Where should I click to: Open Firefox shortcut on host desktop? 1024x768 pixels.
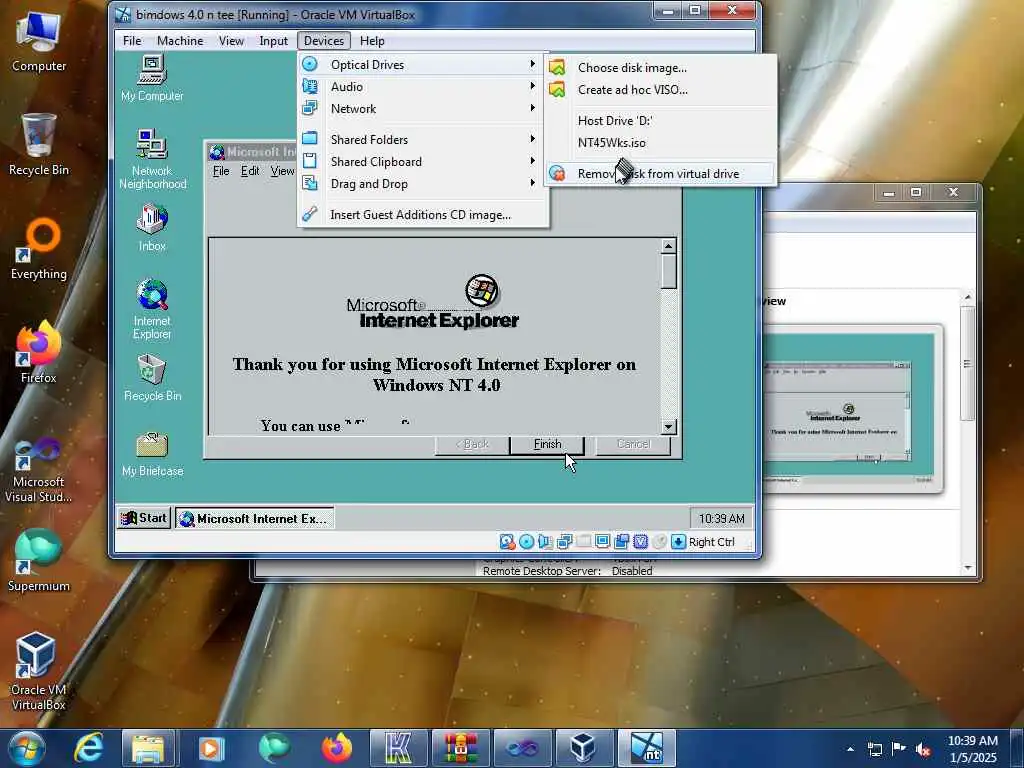(x=39, y=353)
